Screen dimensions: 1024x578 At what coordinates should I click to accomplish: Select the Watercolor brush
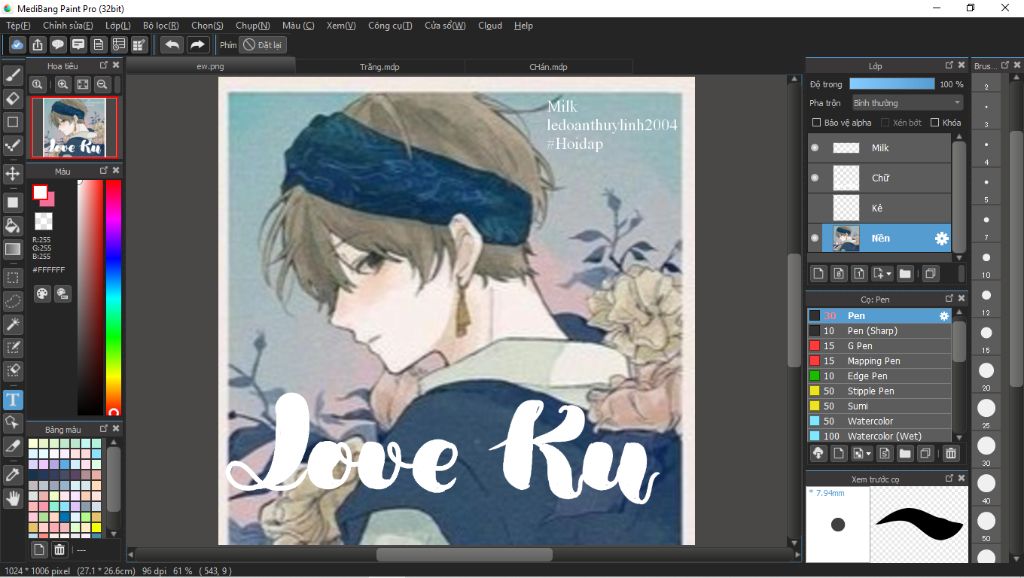[879, 421]
